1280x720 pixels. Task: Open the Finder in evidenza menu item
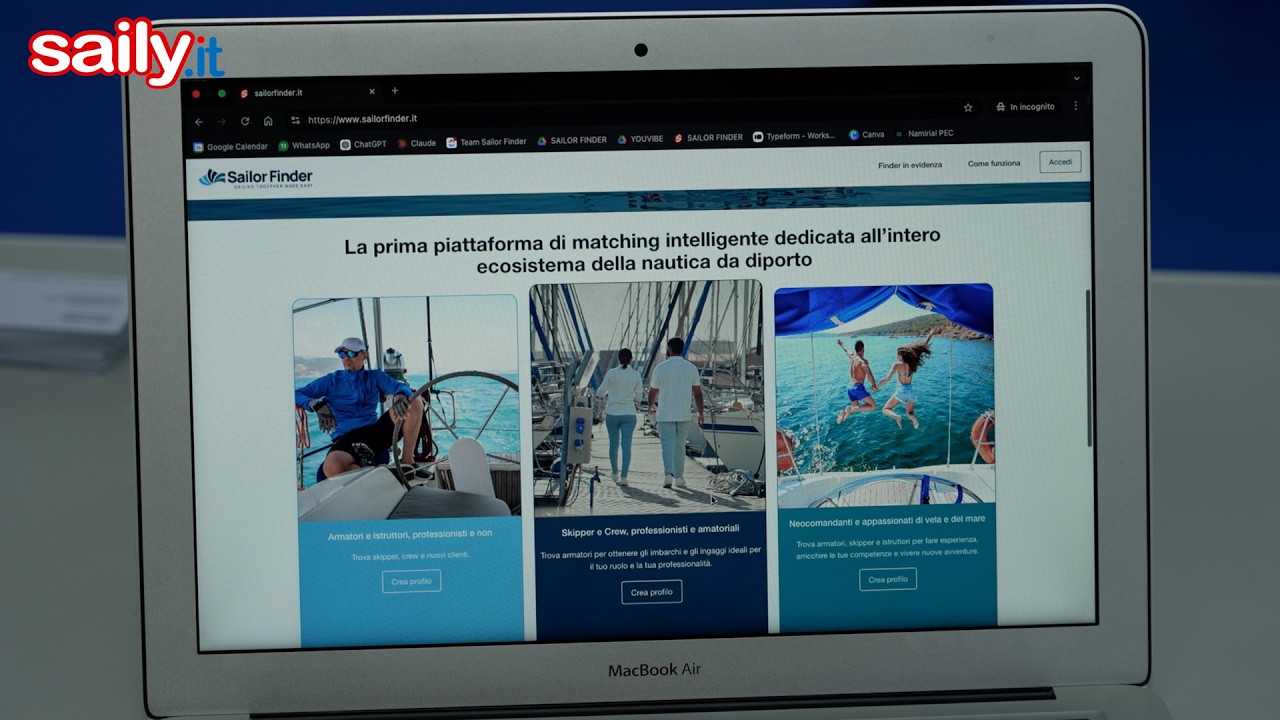click(910, 165)
